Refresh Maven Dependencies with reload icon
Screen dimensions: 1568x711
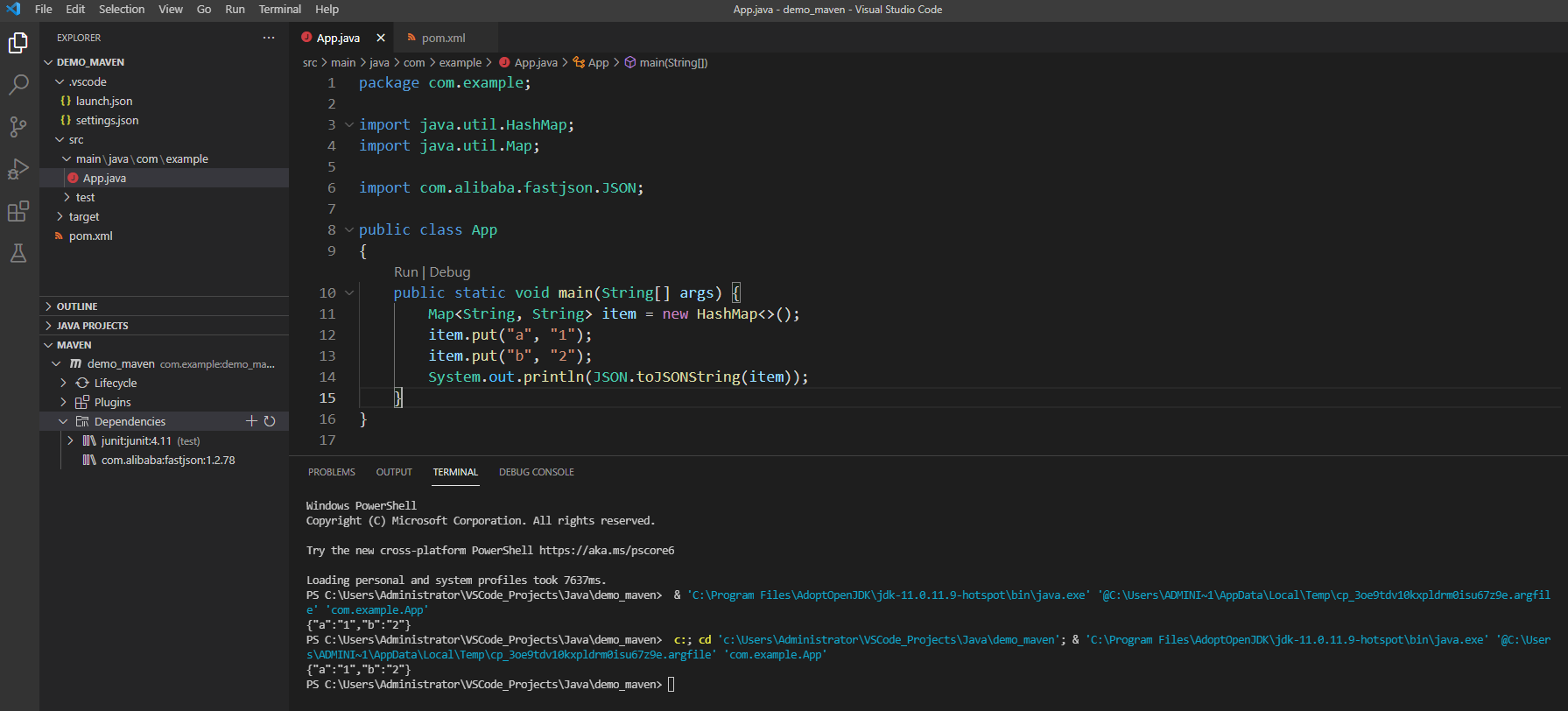point(270,421)
